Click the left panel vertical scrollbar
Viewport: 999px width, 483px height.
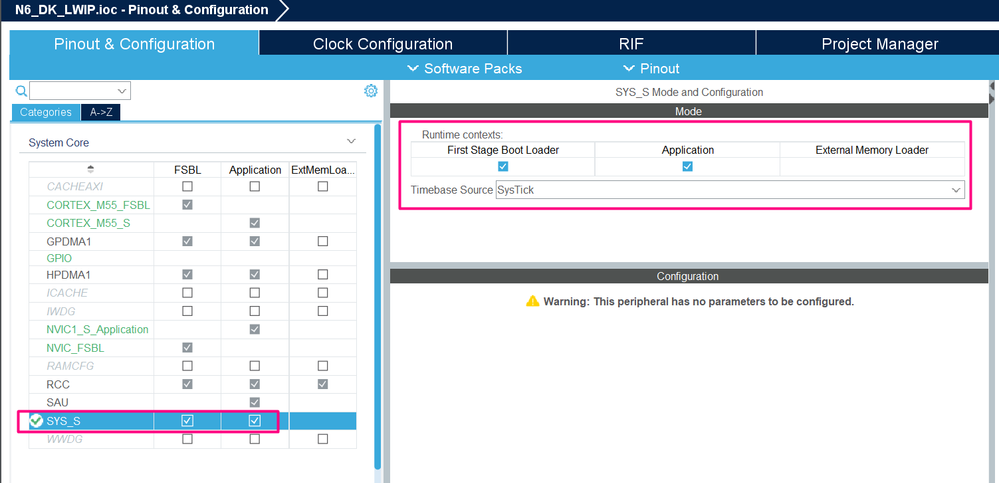pyautogui.click(x=377, y=296)
